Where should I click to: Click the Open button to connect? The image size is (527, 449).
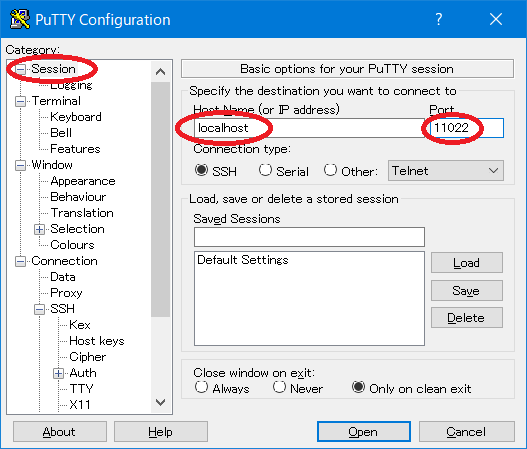[x=364, y=432]
